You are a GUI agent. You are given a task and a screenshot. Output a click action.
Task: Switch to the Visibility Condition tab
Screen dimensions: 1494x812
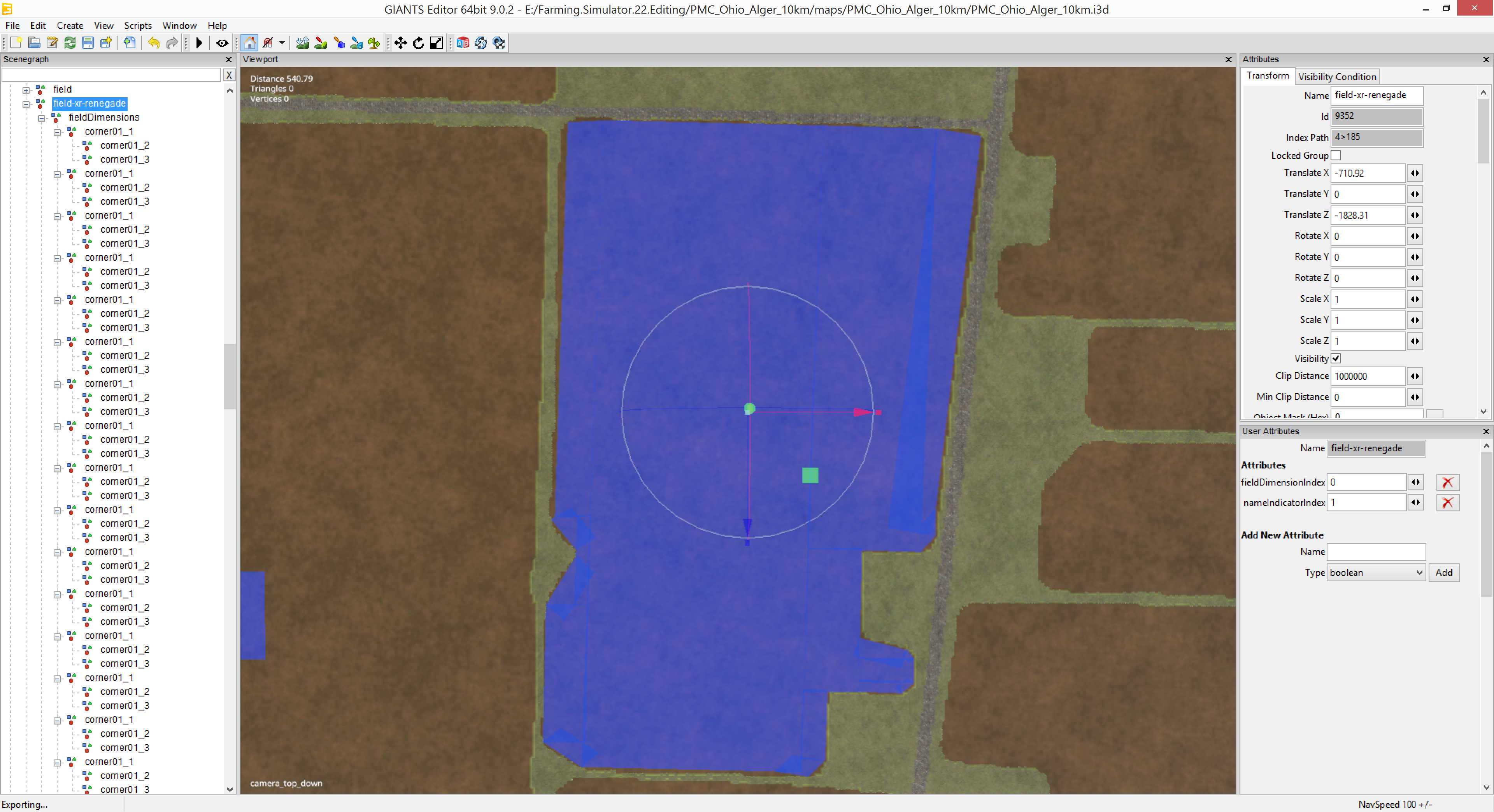coord(1337,77)
